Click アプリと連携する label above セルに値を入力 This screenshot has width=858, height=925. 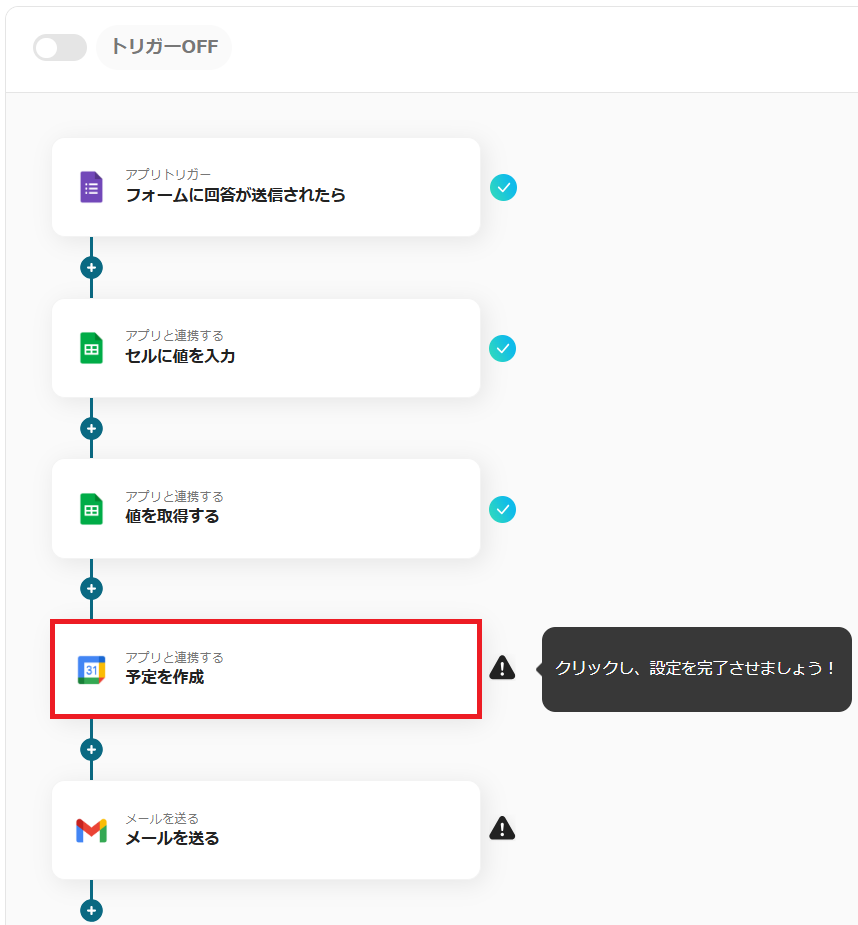coord(175,335)
